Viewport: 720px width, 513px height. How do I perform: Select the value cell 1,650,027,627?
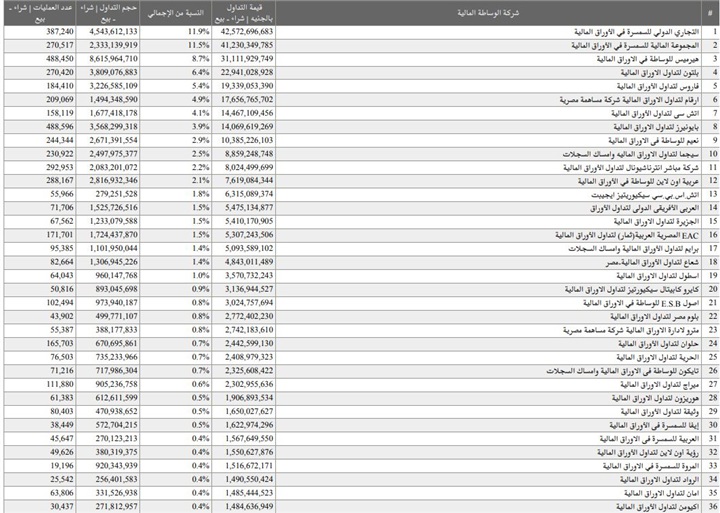click(243, 411)
